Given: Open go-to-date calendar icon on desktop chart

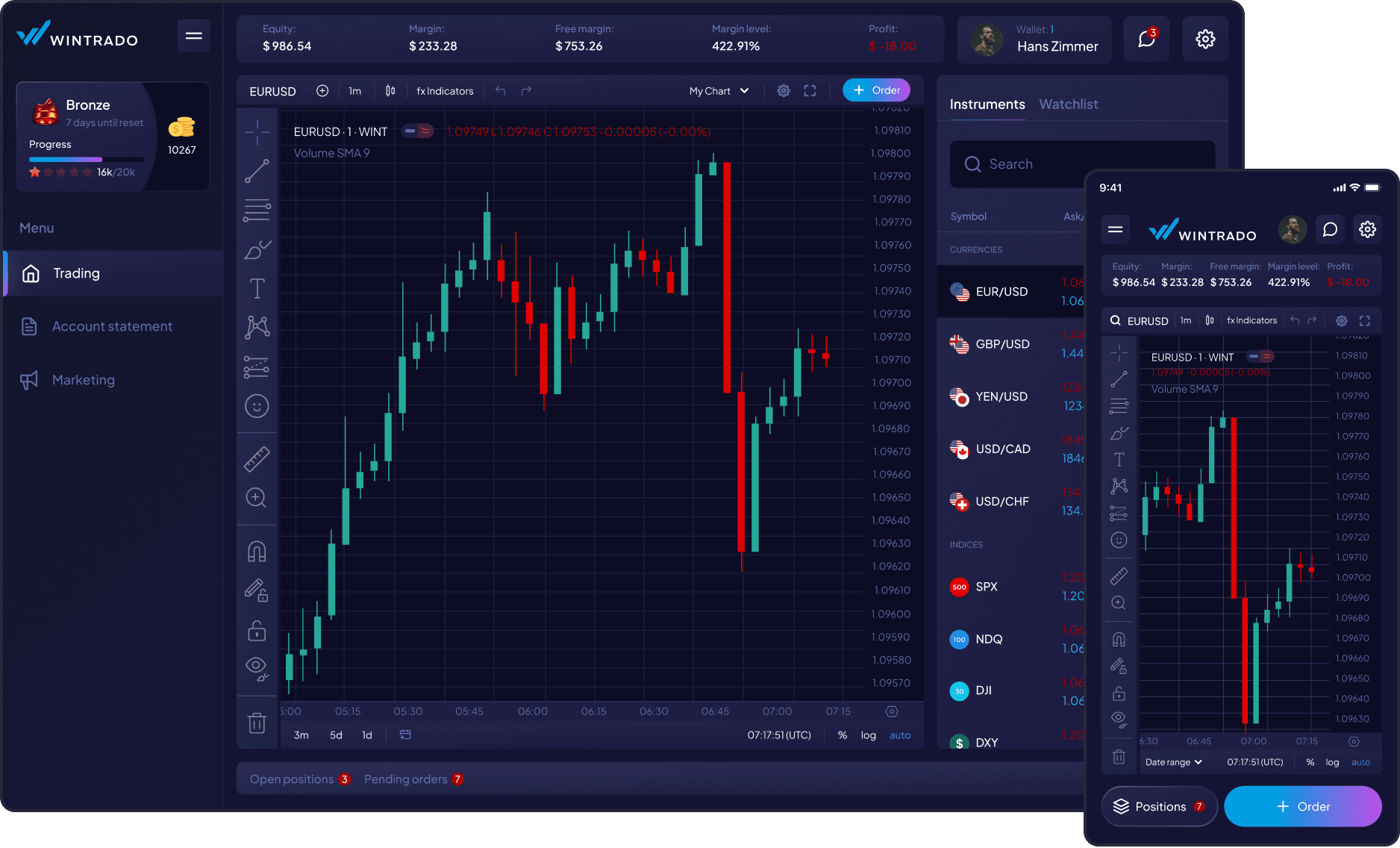Looking at the screenshot, I should (x=405, y=735).
